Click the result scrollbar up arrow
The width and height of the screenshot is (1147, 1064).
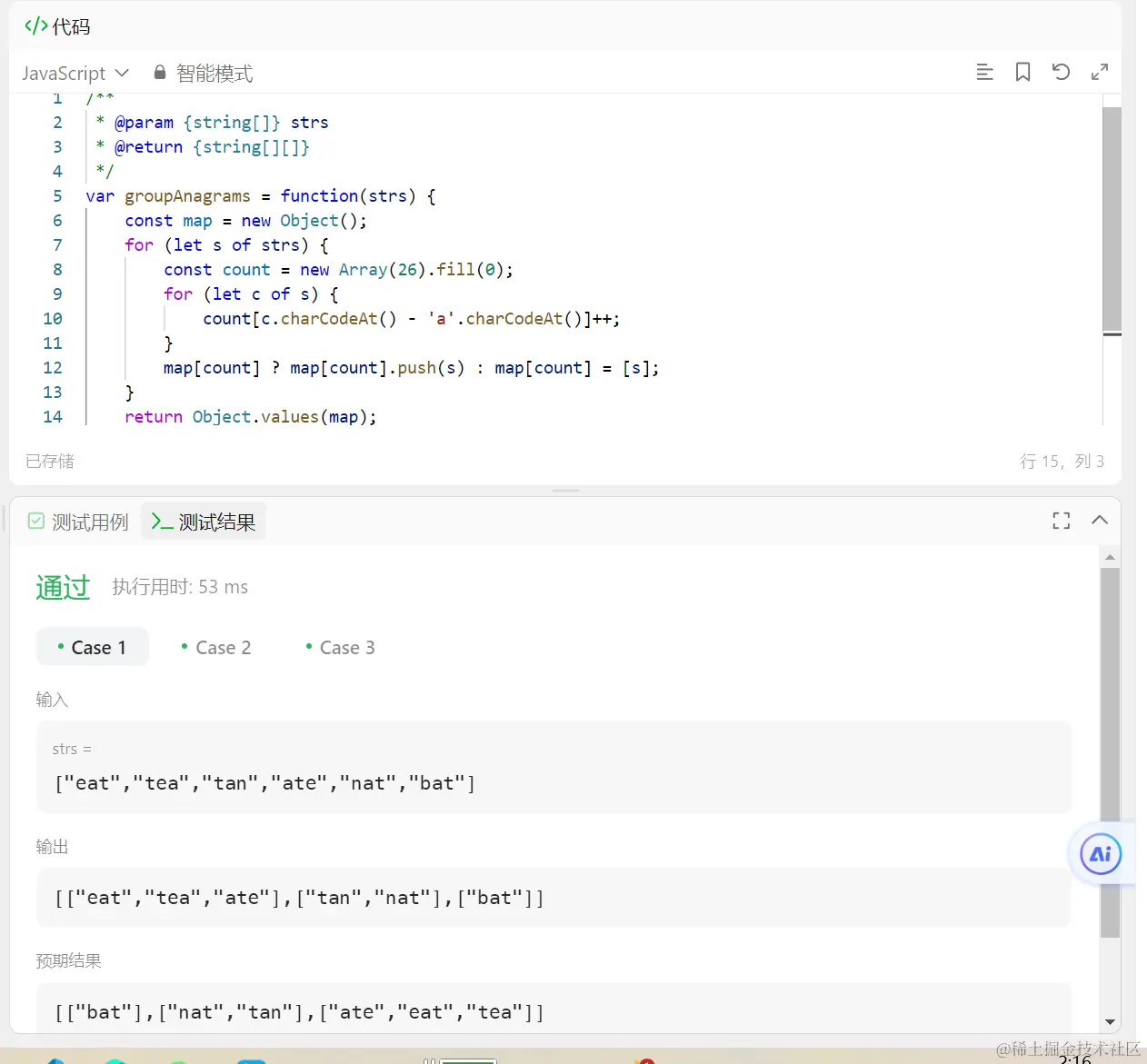[x=1110, y=557]
